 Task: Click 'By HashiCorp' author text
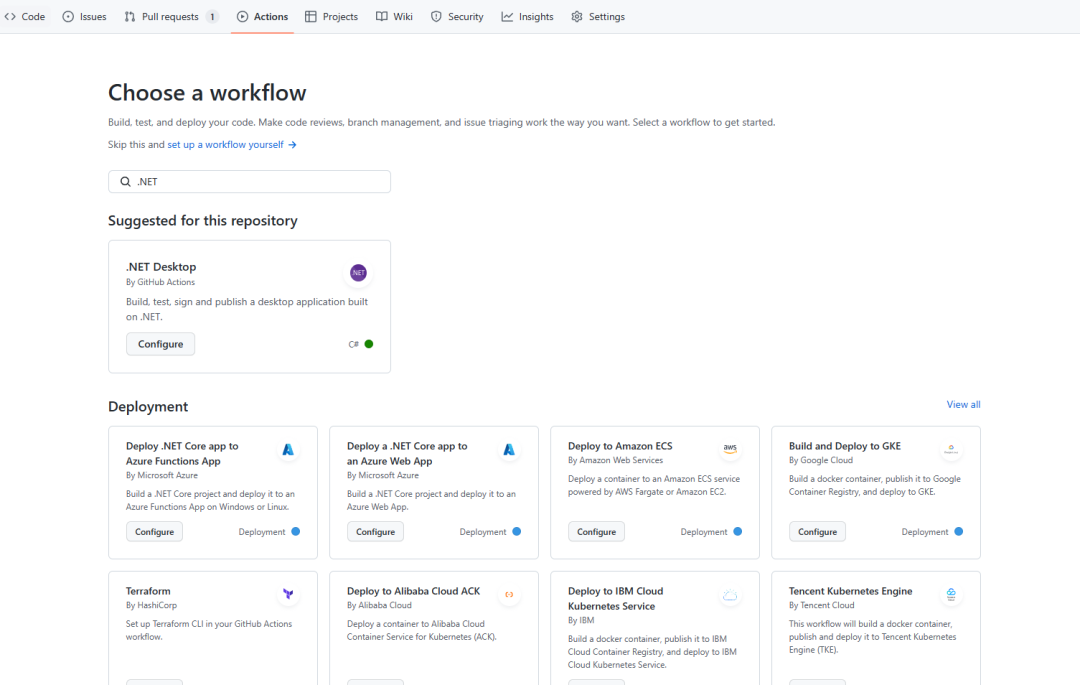(152, 605)
